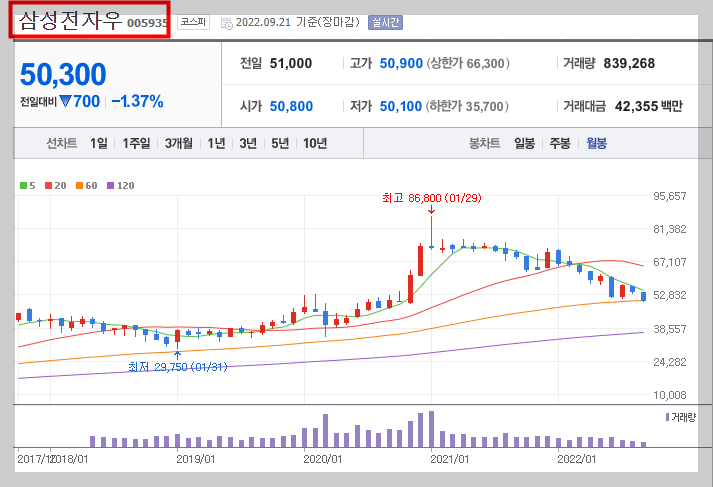
Task: Click the 거래량 value 839,268
Action: click(629, 63)
